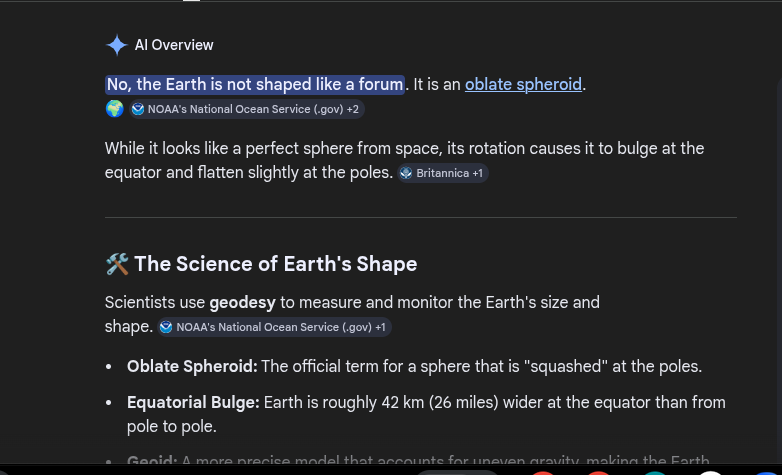This screenshot has height=475, width=782.
Task: Click the AI Overview sparkle icon
Action: click(116, 45)
